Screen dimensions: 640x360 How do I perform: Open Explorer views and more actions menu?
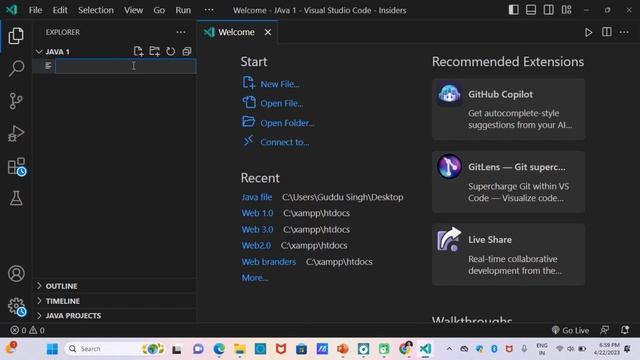pyautogui.click(x=181, y=32)
